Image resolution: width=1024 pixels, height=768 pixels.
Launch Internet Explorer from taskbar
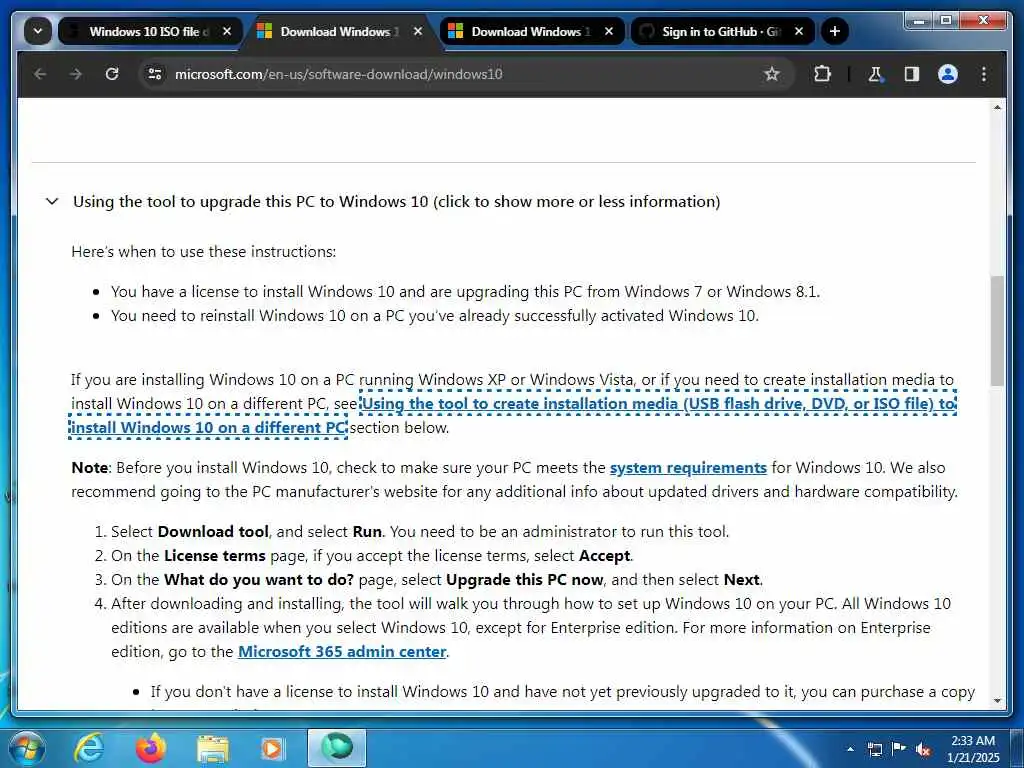point(89,748)
